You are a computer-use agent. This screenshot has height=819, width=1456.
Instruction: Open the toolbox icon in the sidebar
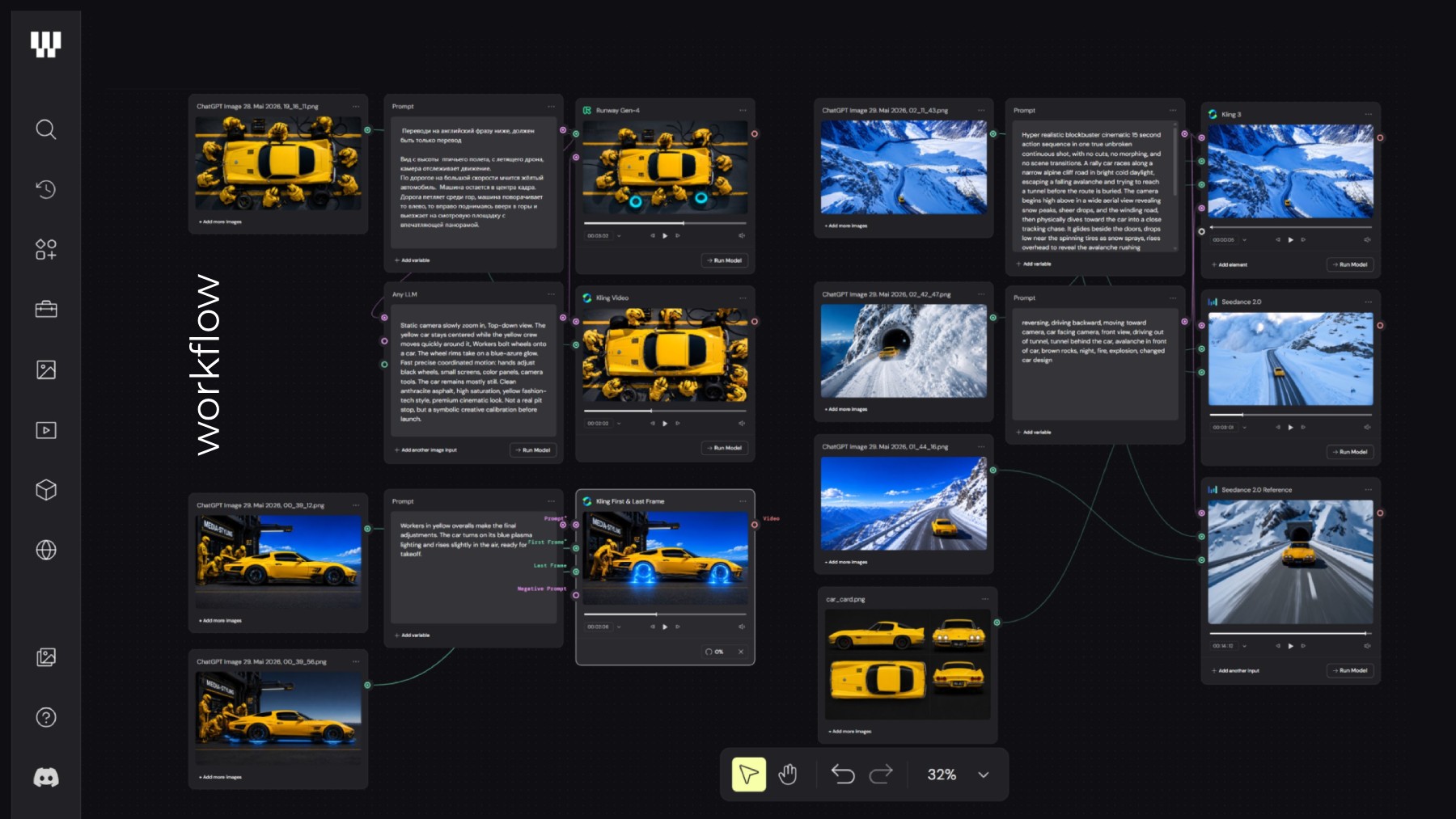(46, 309)
